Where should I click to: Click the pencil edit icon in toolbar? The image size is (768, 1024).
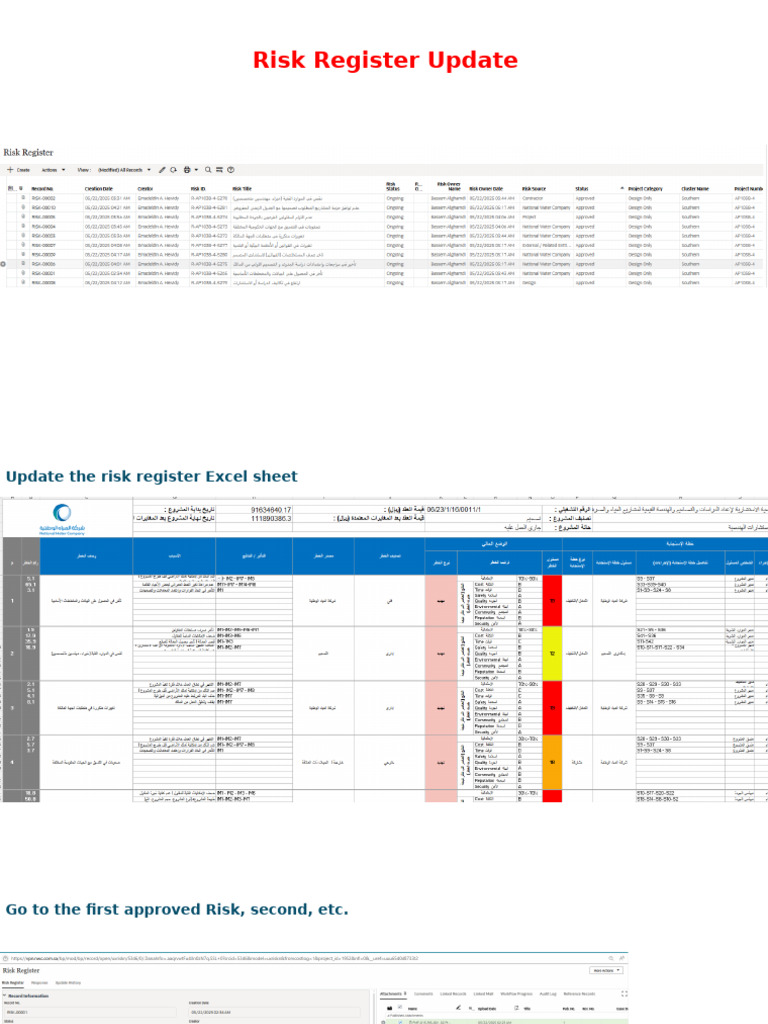pos(162,170)
